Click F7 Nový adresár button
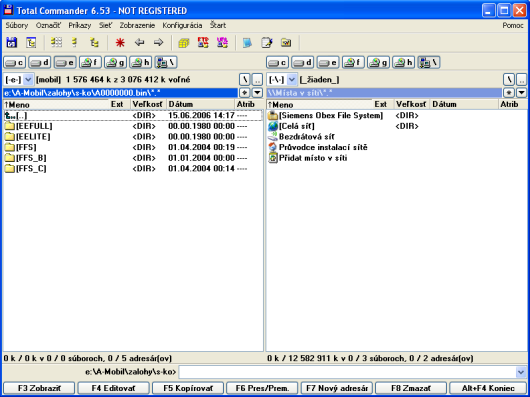 (337, 388)
